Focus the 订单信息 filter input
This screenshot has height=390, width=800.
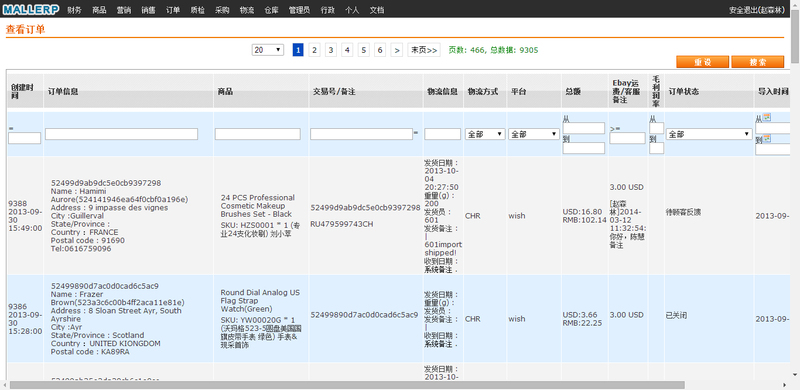[x=121, y=134]
